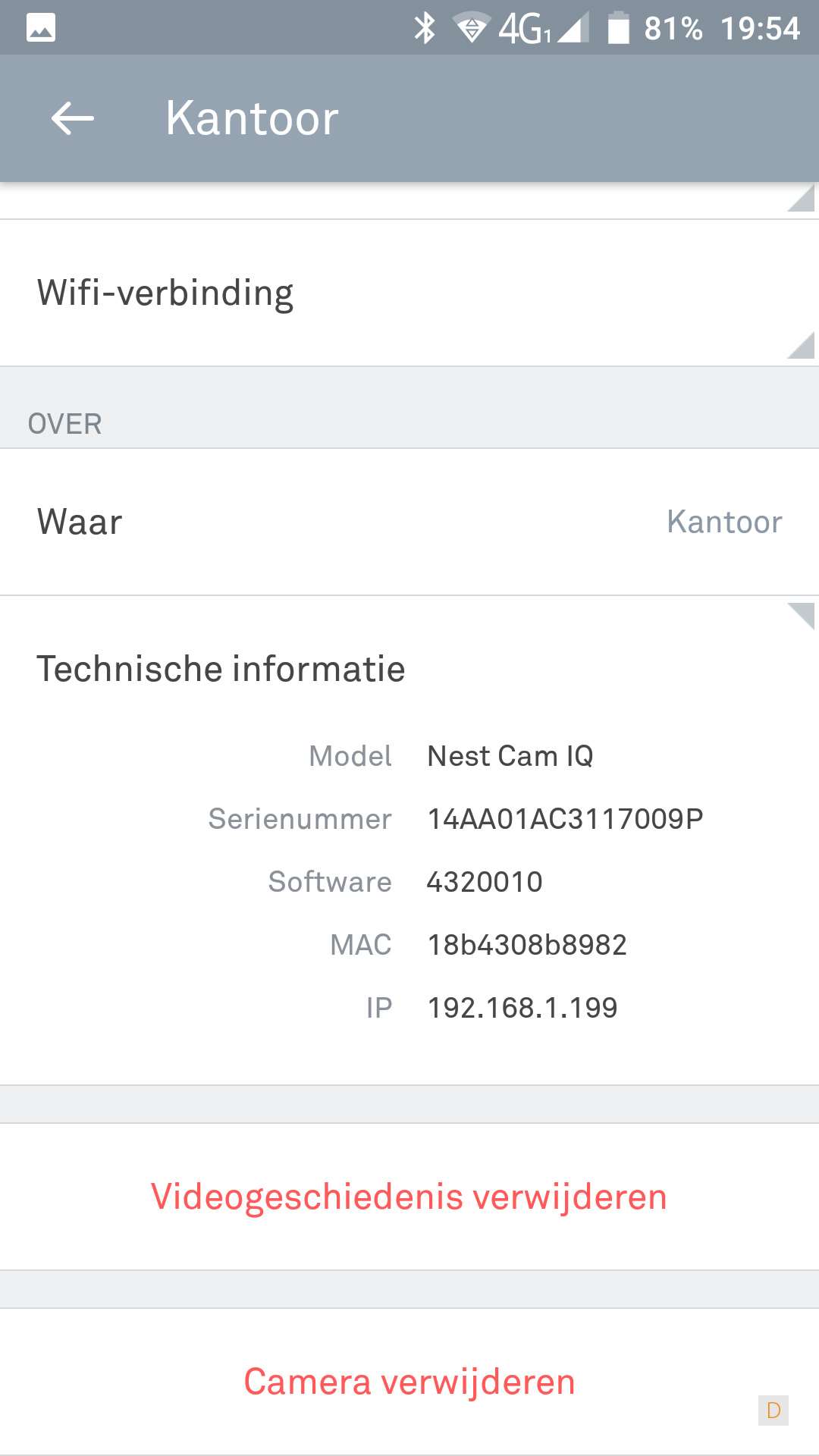Tap the orange D badge icon

(773, 1410)
